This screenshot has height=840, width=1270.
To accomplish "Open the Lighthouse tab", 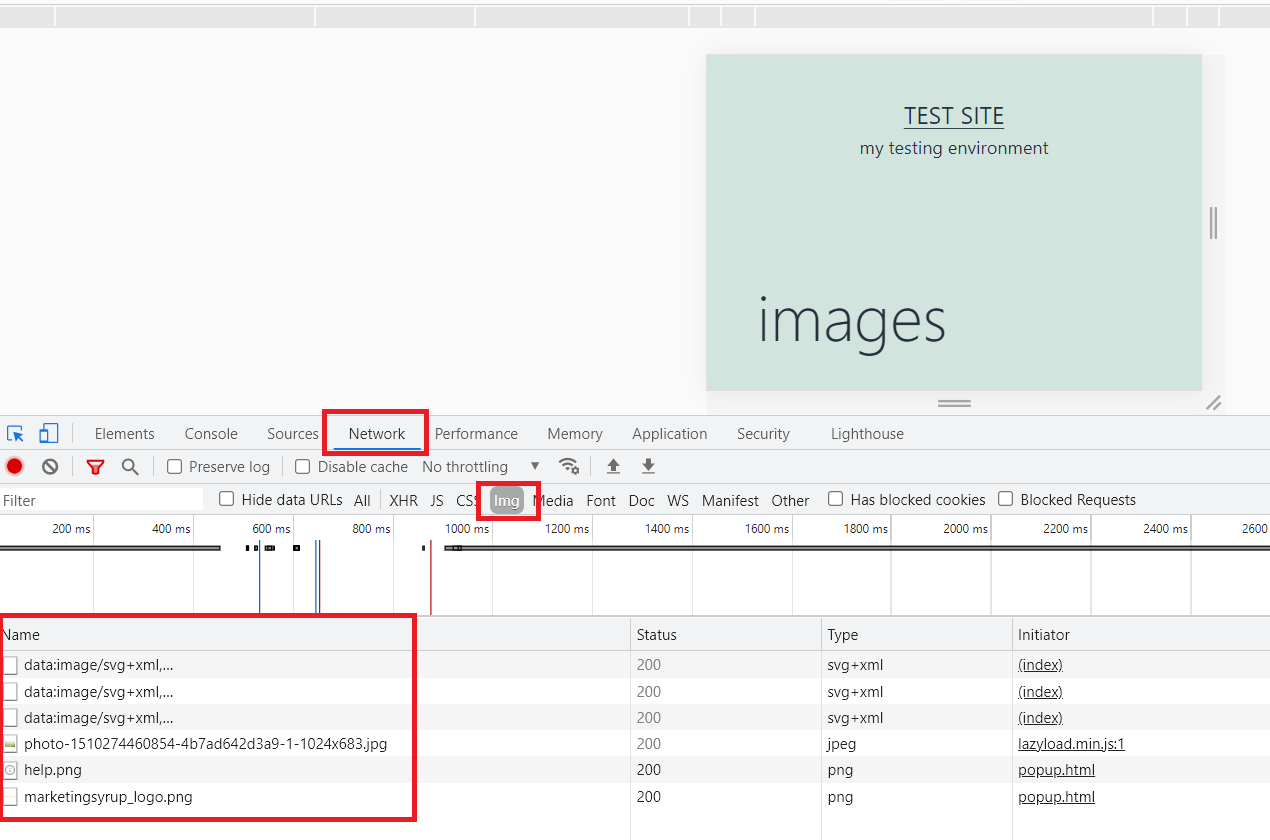I will 867,434.
